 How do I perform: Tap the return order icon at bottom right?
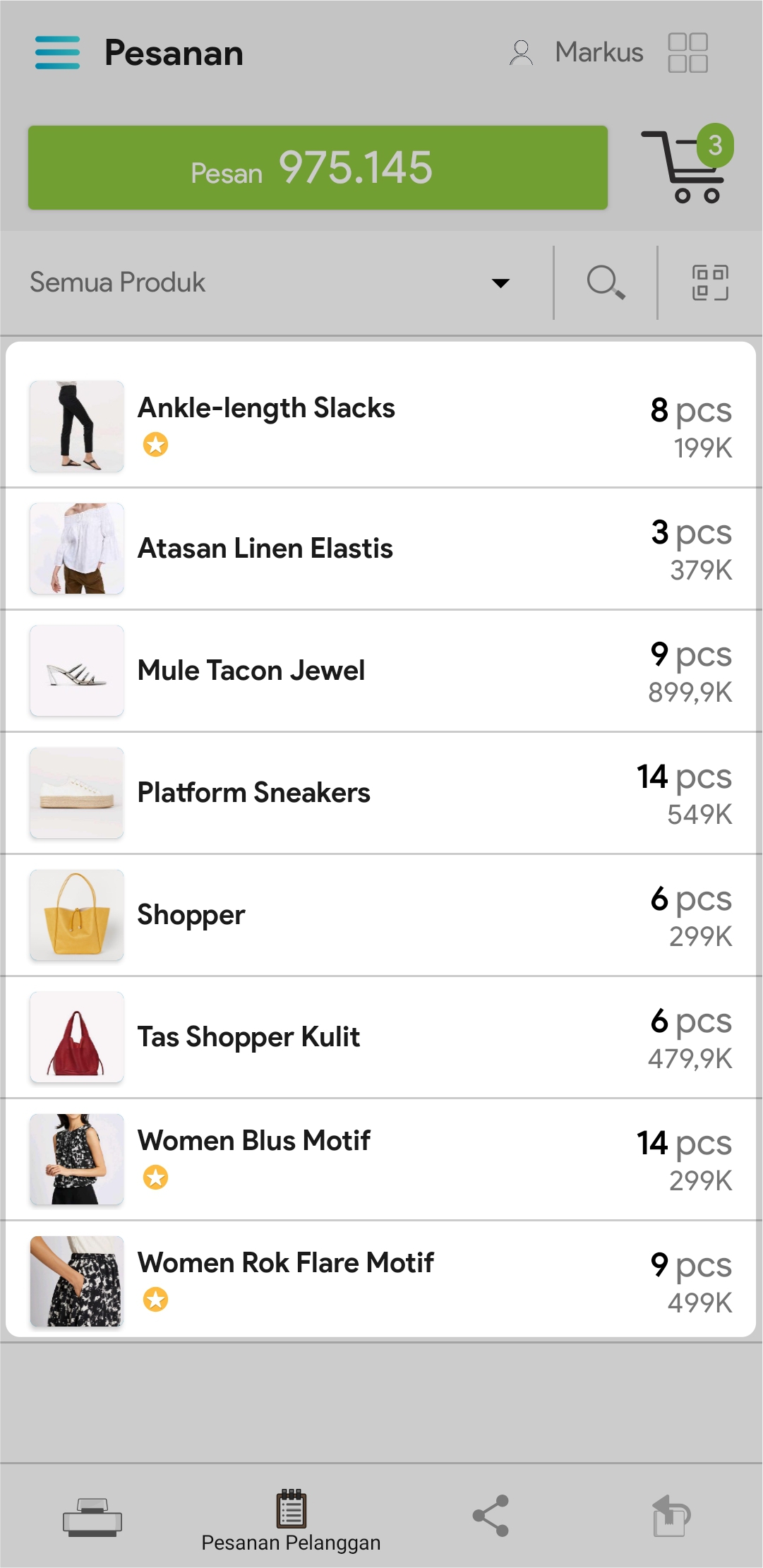pyautogui.click(x=671, y=1516)
